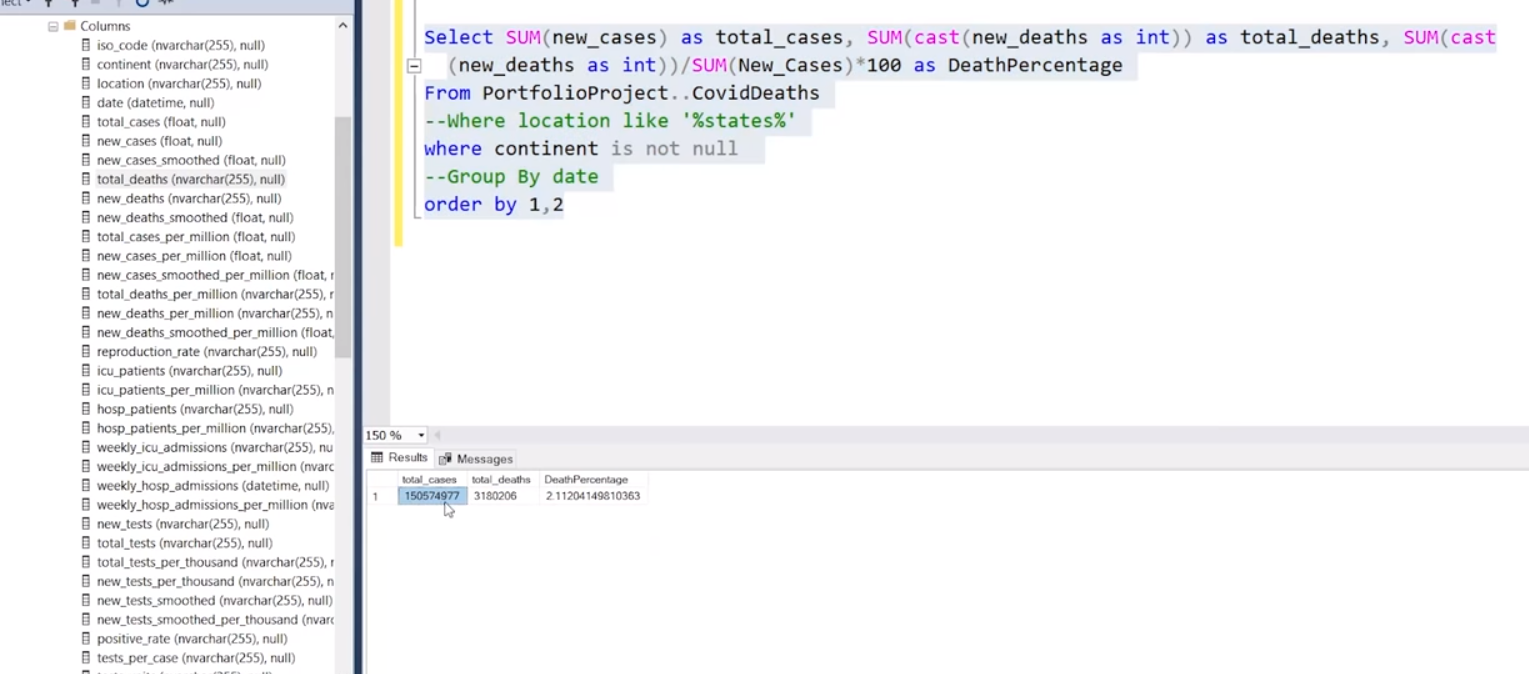1529x674 pixels.
Task: Click the icon beside the Messages tab label
Action: click(444, 459)
